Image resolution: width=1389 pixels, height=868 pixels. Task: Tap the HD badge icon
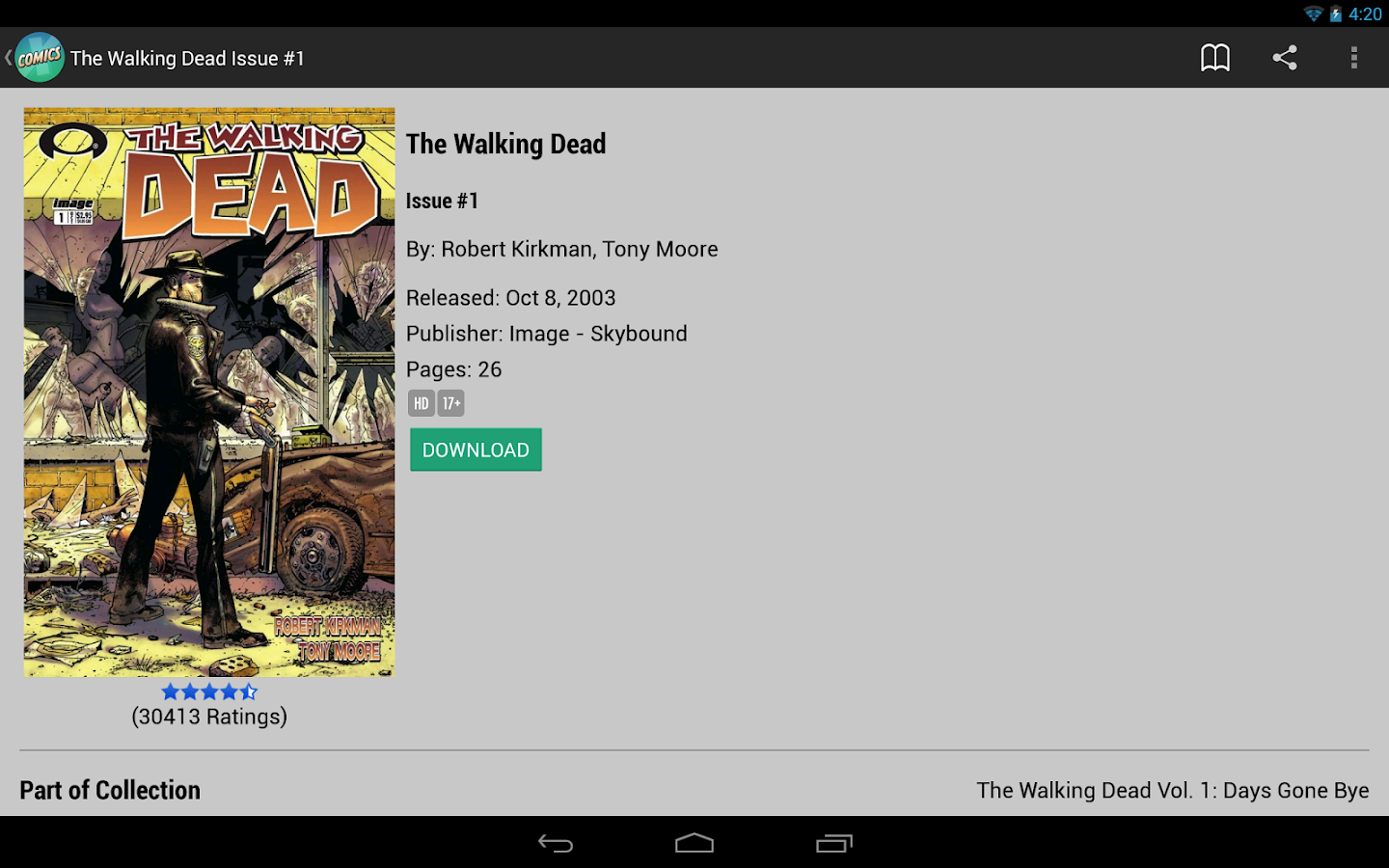(421, 403)
